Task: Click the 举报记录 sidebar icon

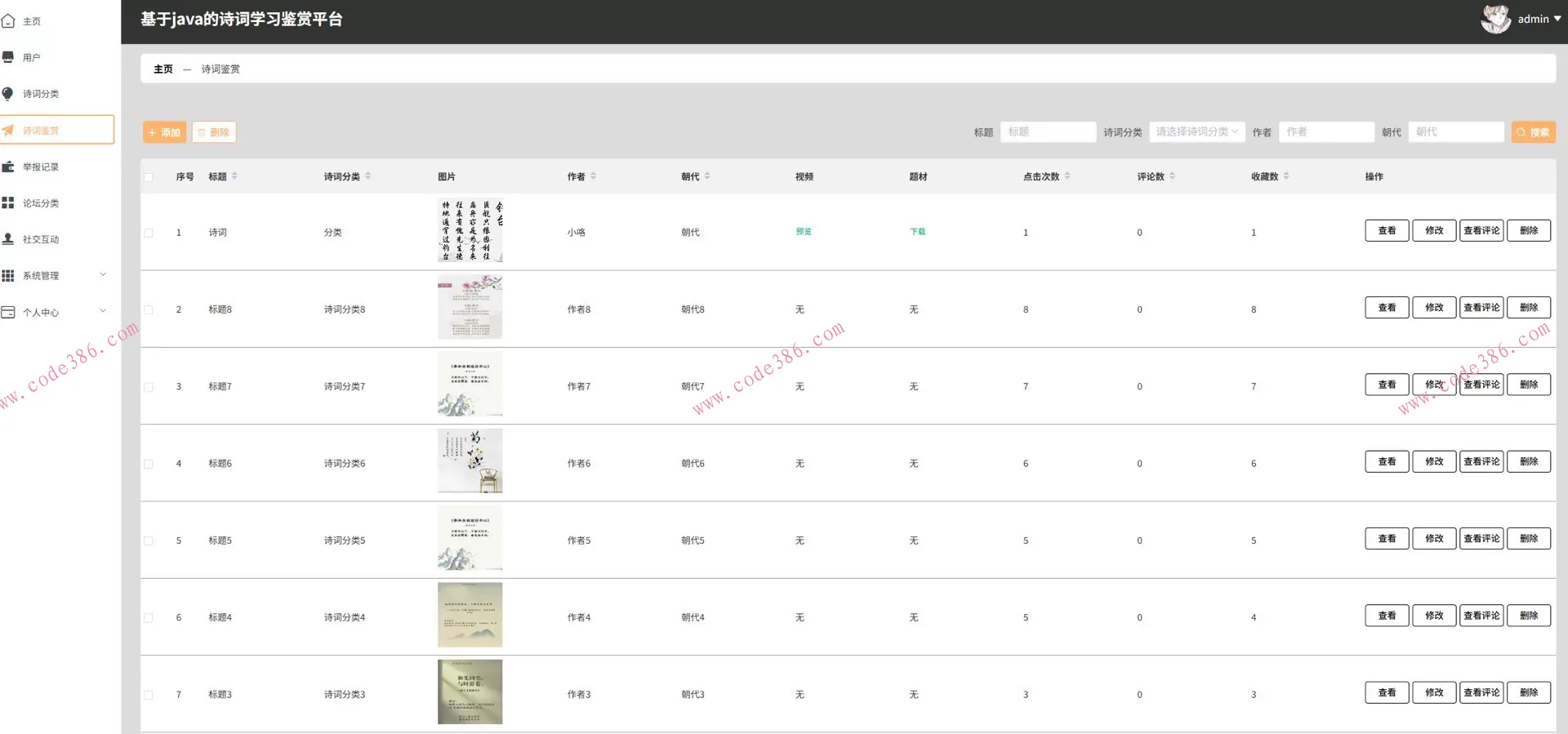Action: (8, 167)
